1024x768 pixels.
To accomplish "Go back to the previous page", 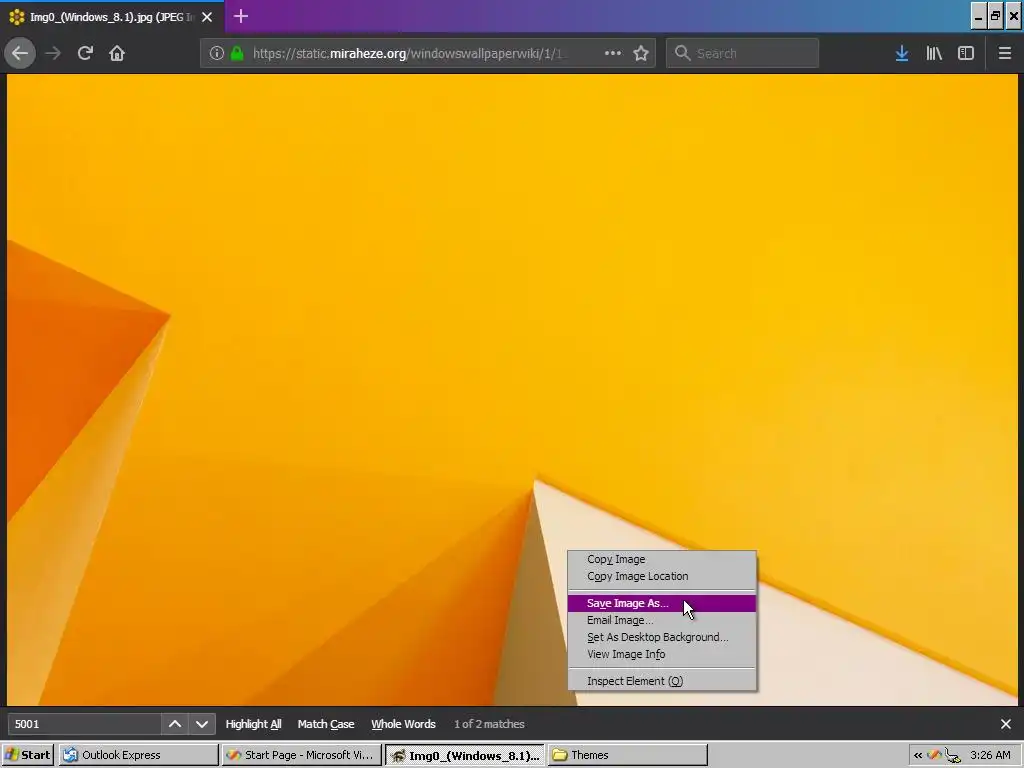I will [x=20, y=53].
